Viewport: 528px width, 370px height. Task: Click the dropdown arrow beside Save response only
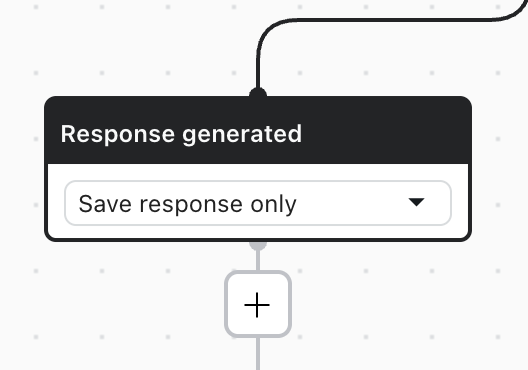[x=416, y=202]
